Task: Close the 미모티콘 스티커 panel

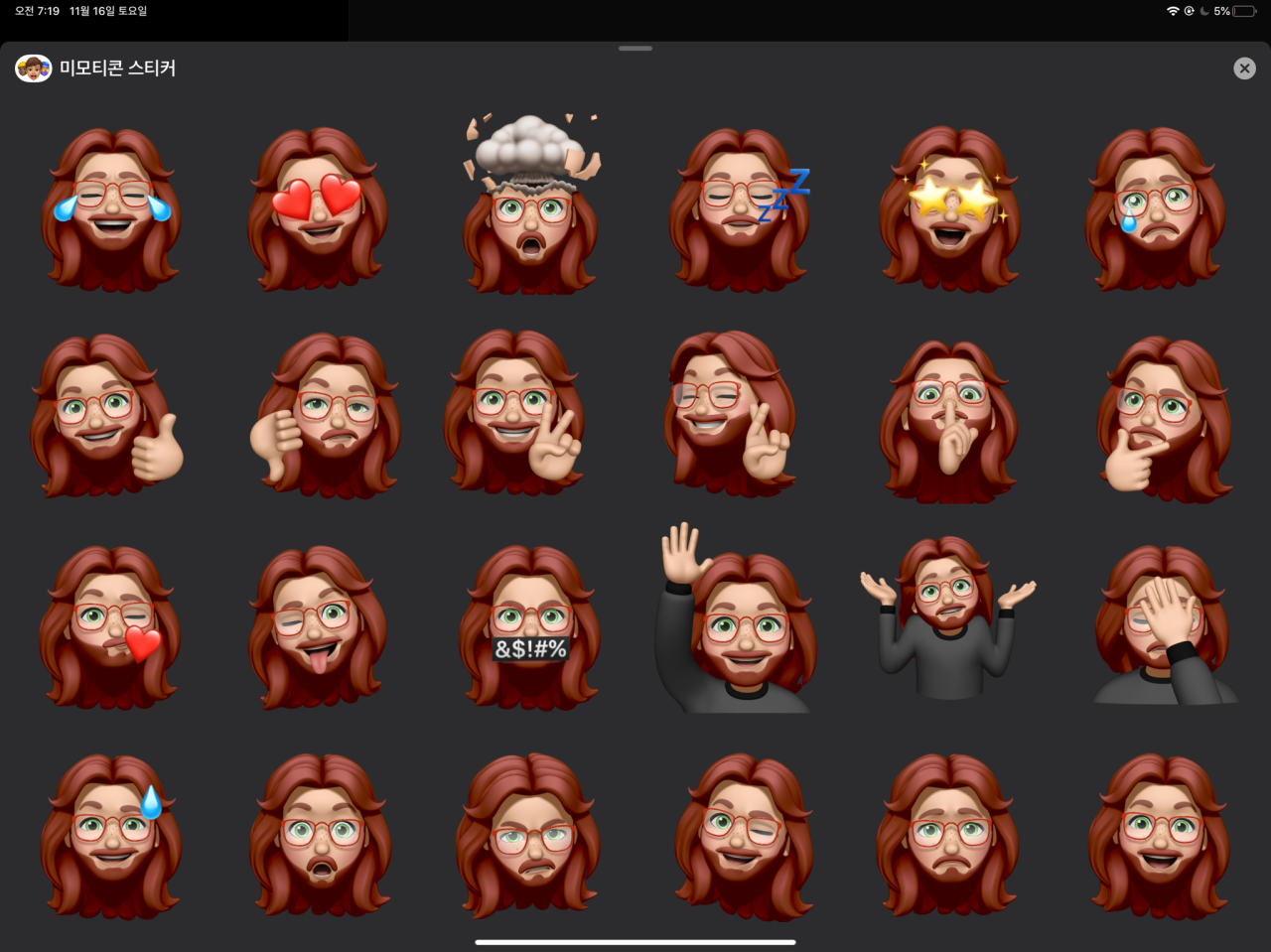Action: [x=1244, y=68]
